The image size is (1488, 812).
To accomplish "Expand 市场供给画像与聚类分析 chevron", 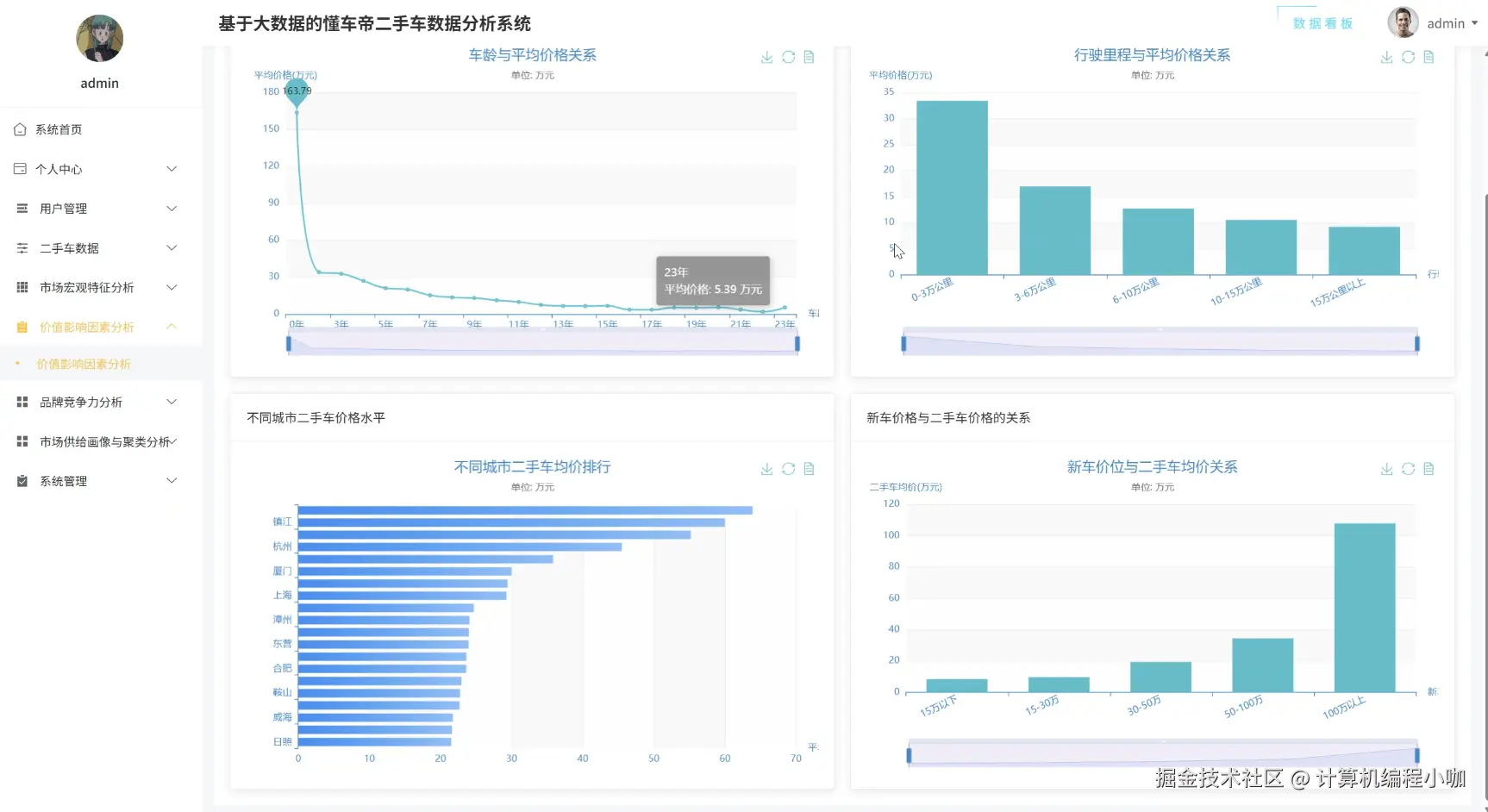I will click(x=173, y=441).
